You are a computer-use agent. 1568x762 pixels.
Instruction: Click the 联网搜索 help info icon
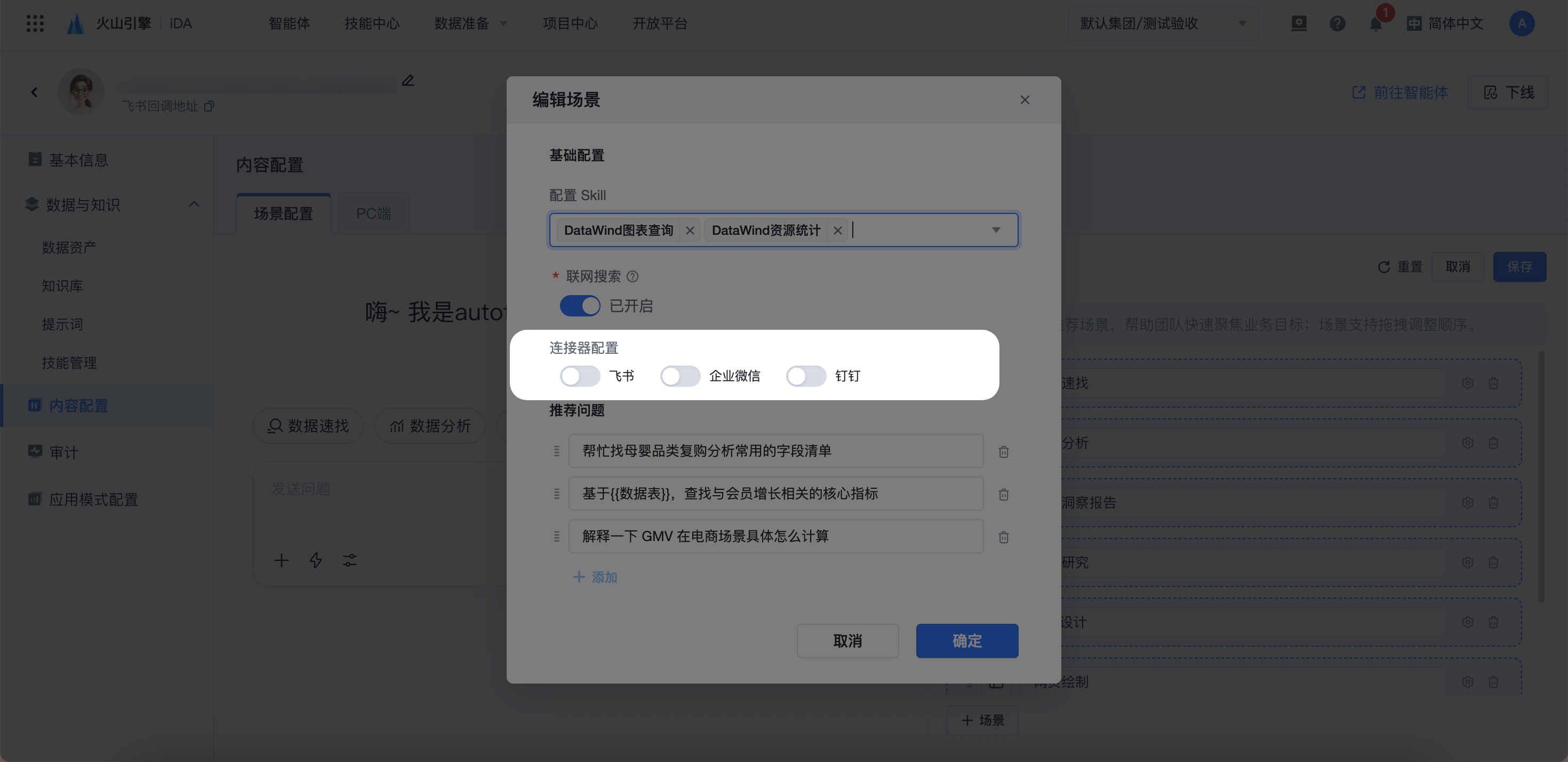pyautogui.click(x=633, y=276)
